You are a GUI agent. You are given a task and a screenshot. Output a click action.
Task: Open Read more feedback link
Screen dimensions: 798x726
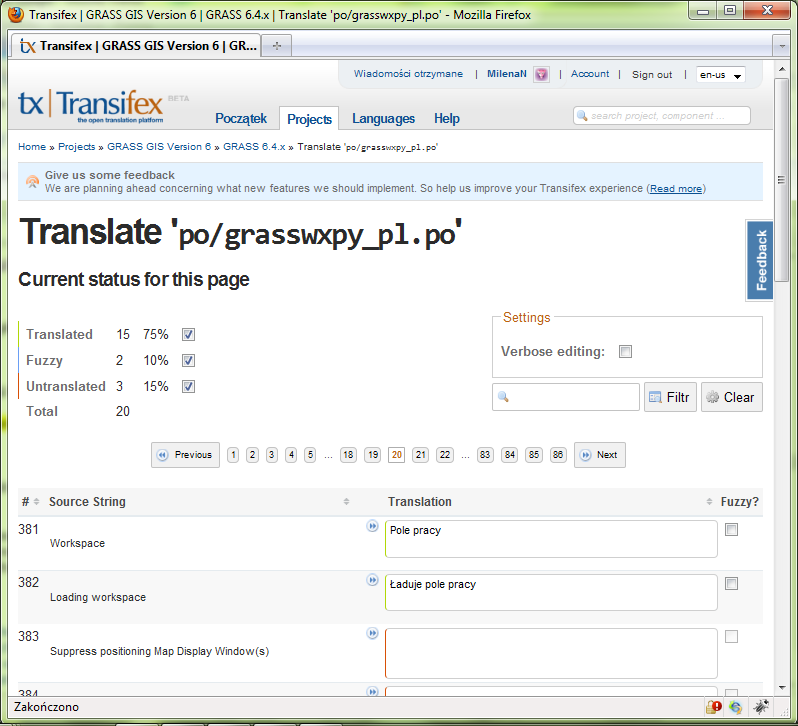[676, 189]
